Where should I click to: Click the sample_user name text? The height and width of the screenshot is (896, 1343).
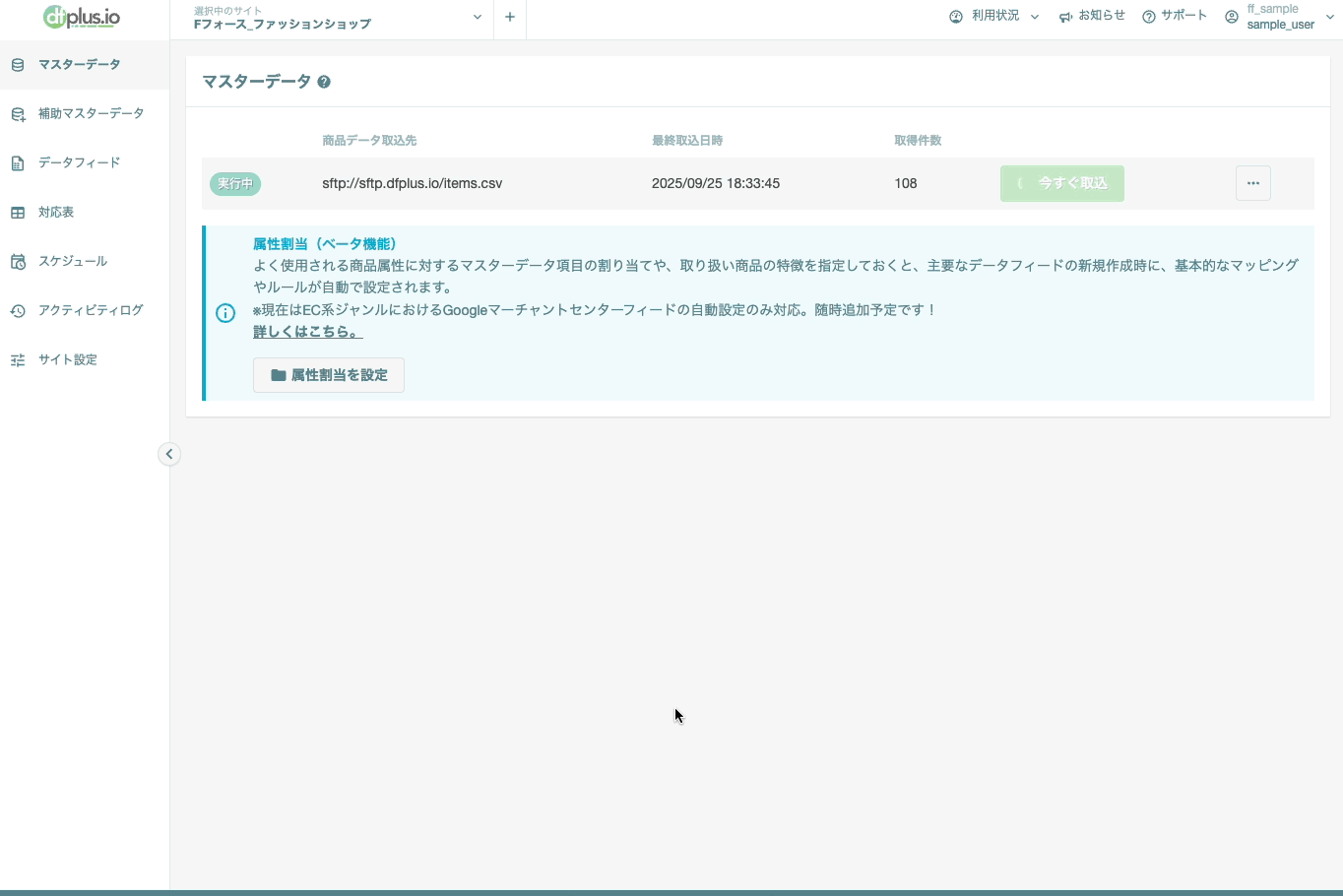pyautogui.click(x=1280, y=25)
